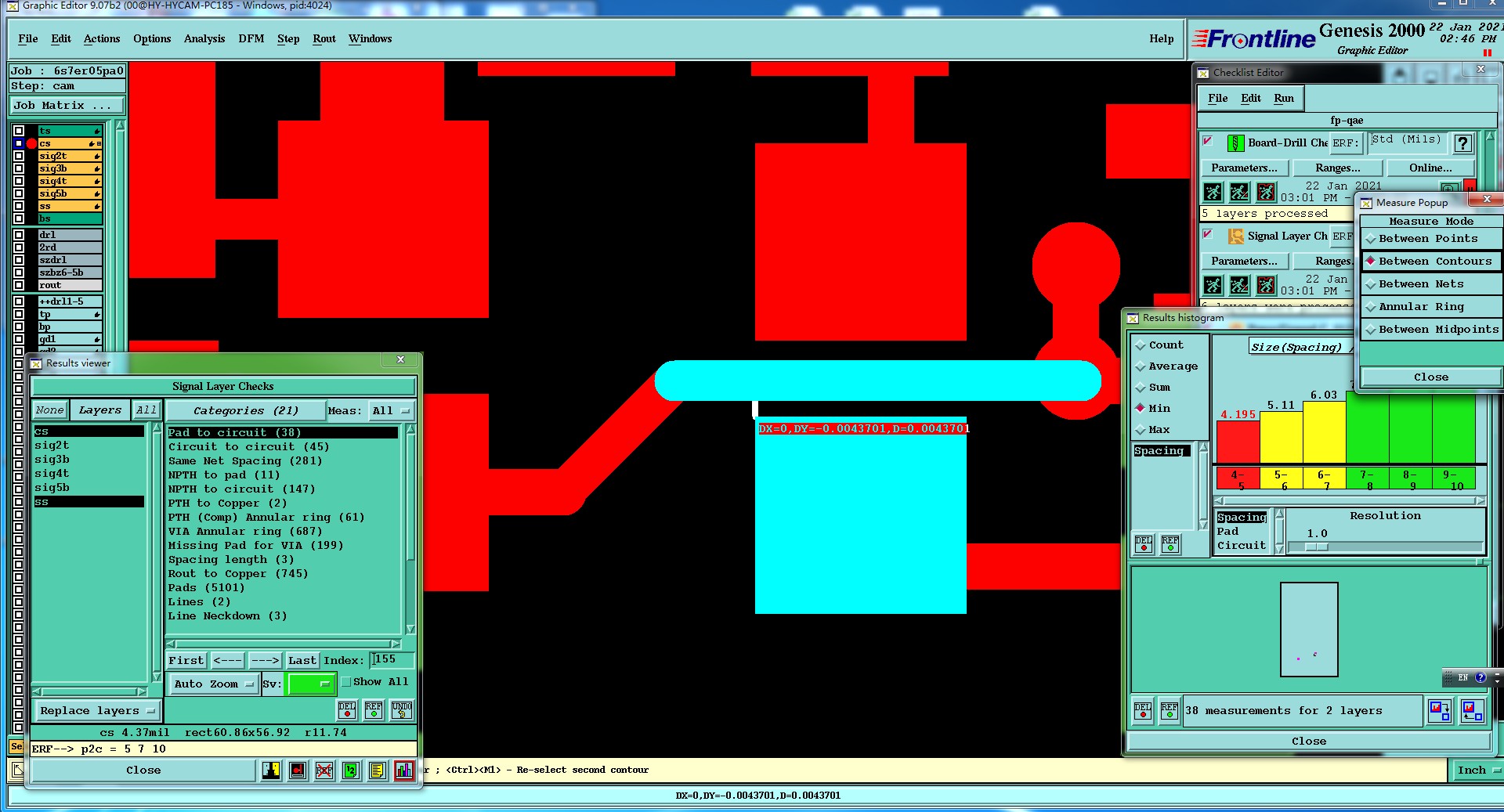Image resolution: width=1504 pixels, height=812 pixels.
Task: Open the Categories (21) selector
Action: pos(246,411)
